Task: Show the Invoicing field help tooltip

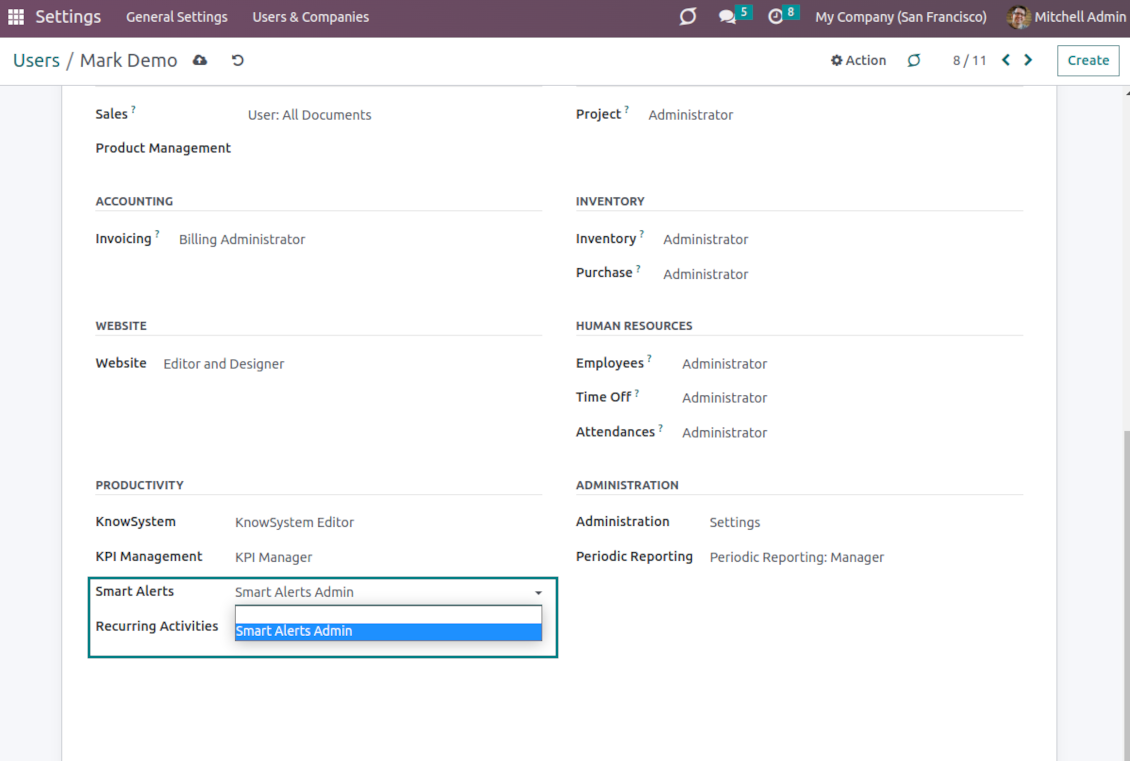Action: [157, 233]
